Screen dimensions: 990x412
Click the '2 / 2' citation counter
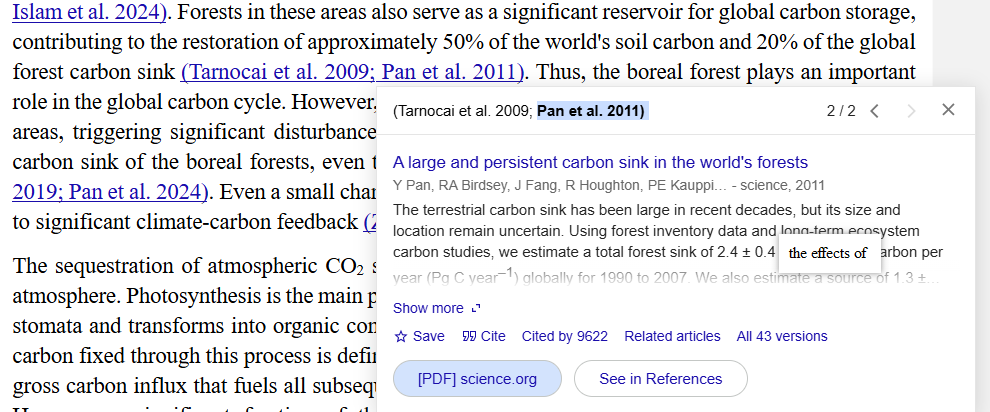point(841,111)
